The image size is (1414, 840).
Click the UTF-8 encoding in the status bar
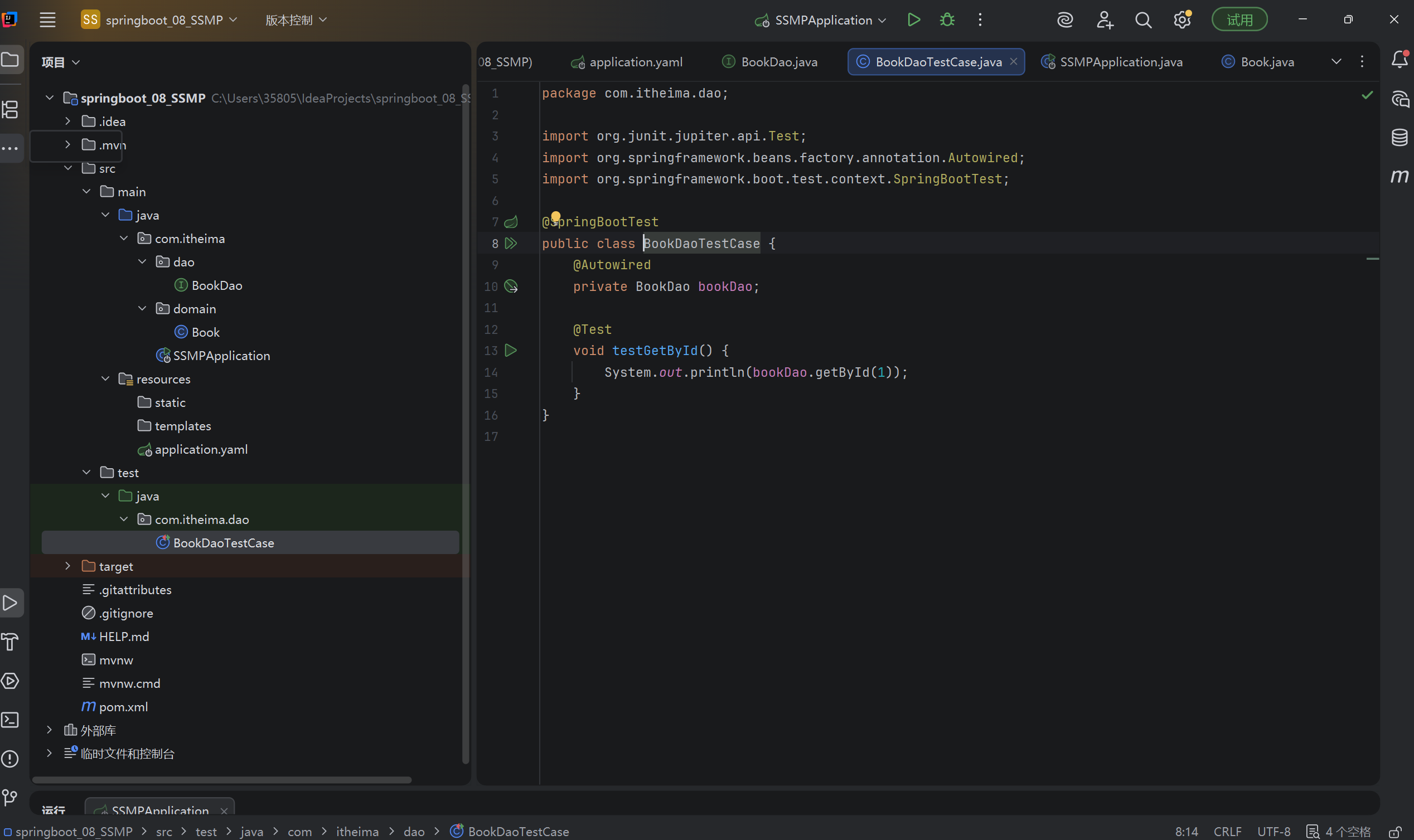pyautogui.click(x=1273, y=832)
